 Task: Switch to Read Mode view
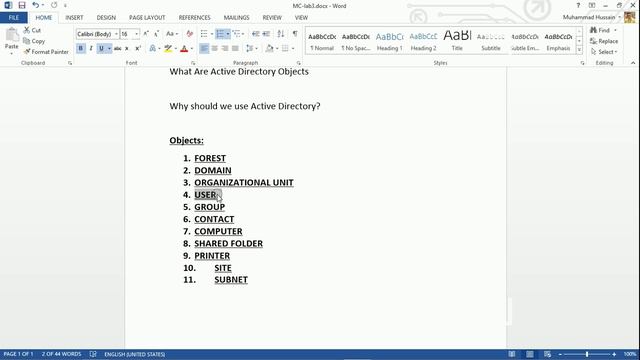(511, 354)
